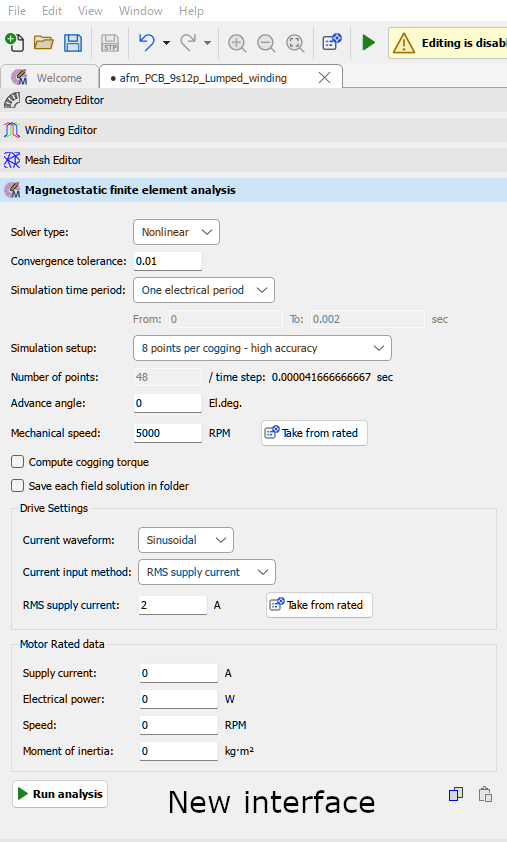
Task: Click the Geometry Editor section icon
Action: coord(12,100)
